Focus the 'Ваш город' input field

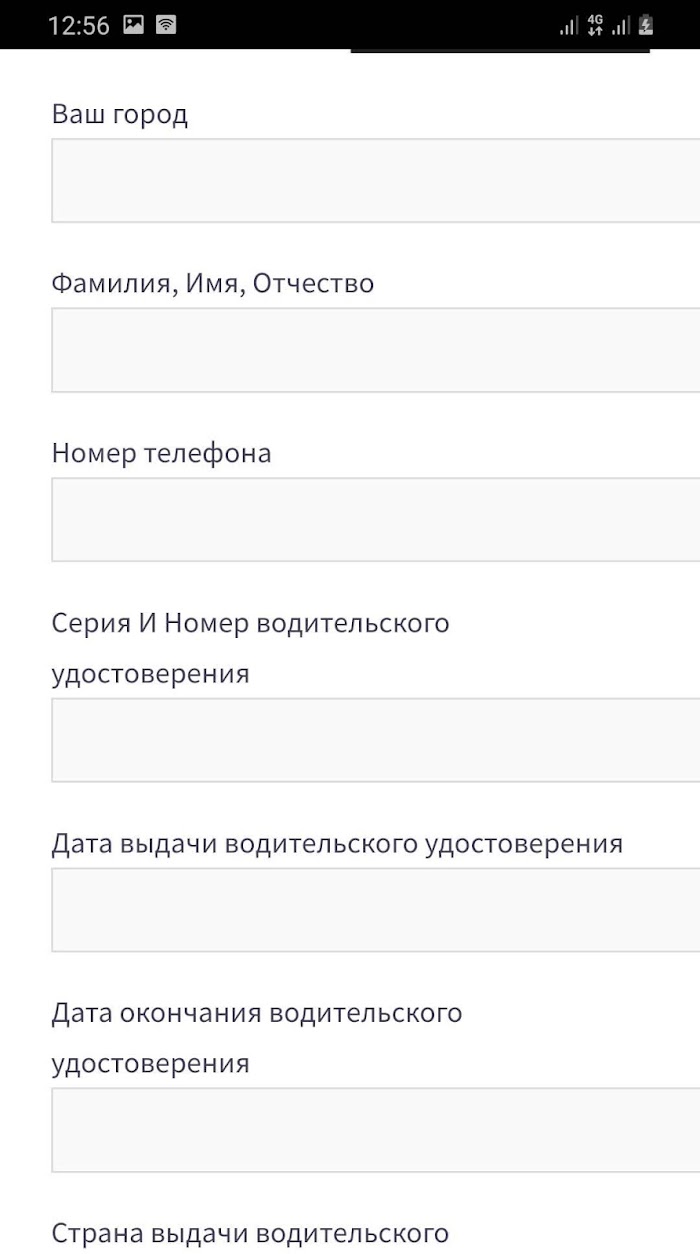pyautogui.click(x=376, y=181)
